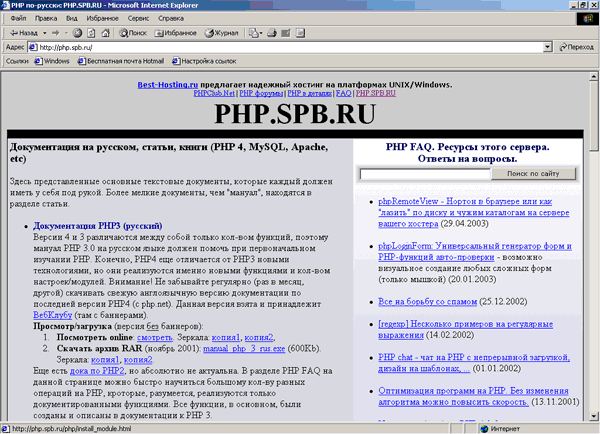Open Документация PHP3 (русский) link
This screenshot has width=600, height=434.
[98, 226]
